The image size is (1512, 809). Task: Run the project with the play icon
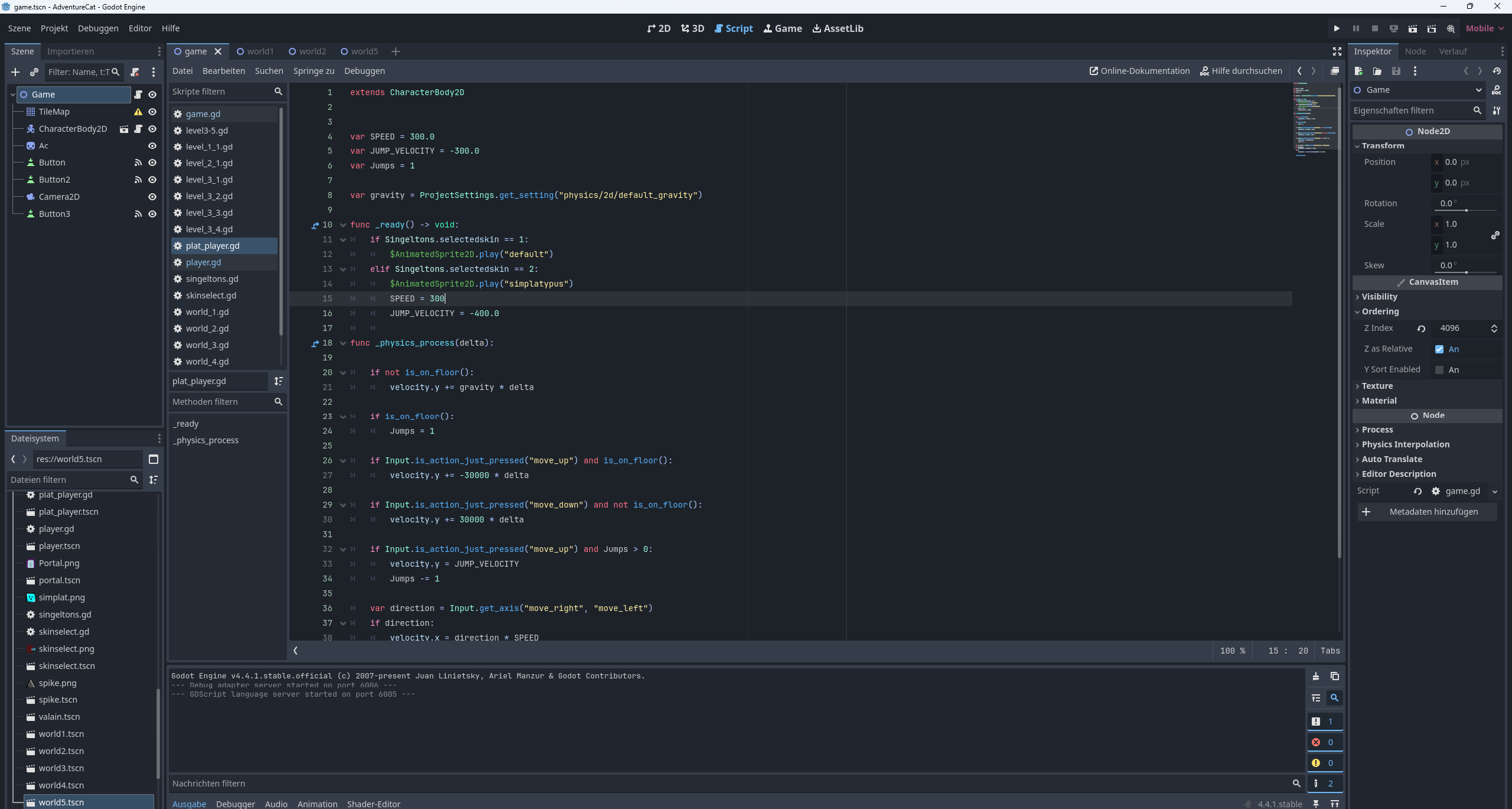[x=1337, y=28]
